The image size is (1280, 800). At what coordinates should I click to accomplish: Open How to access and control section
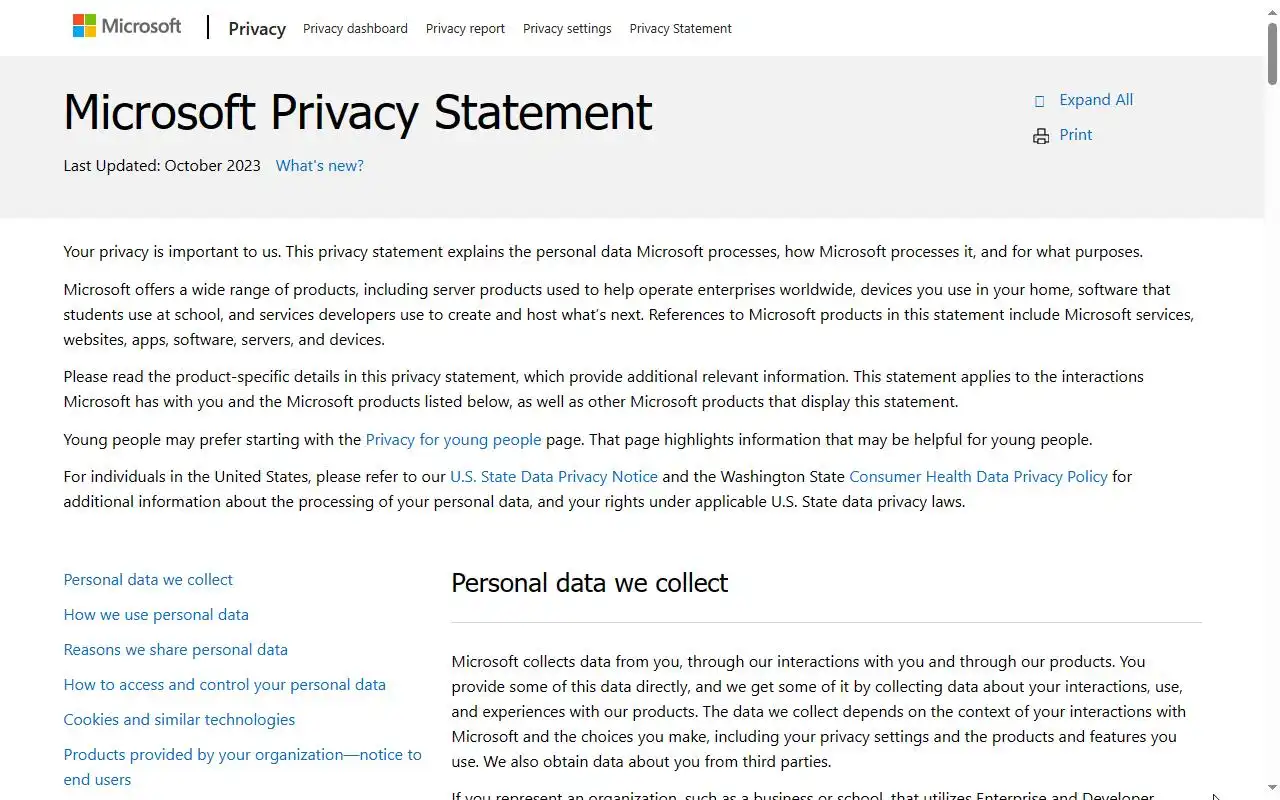pos(224,685)
